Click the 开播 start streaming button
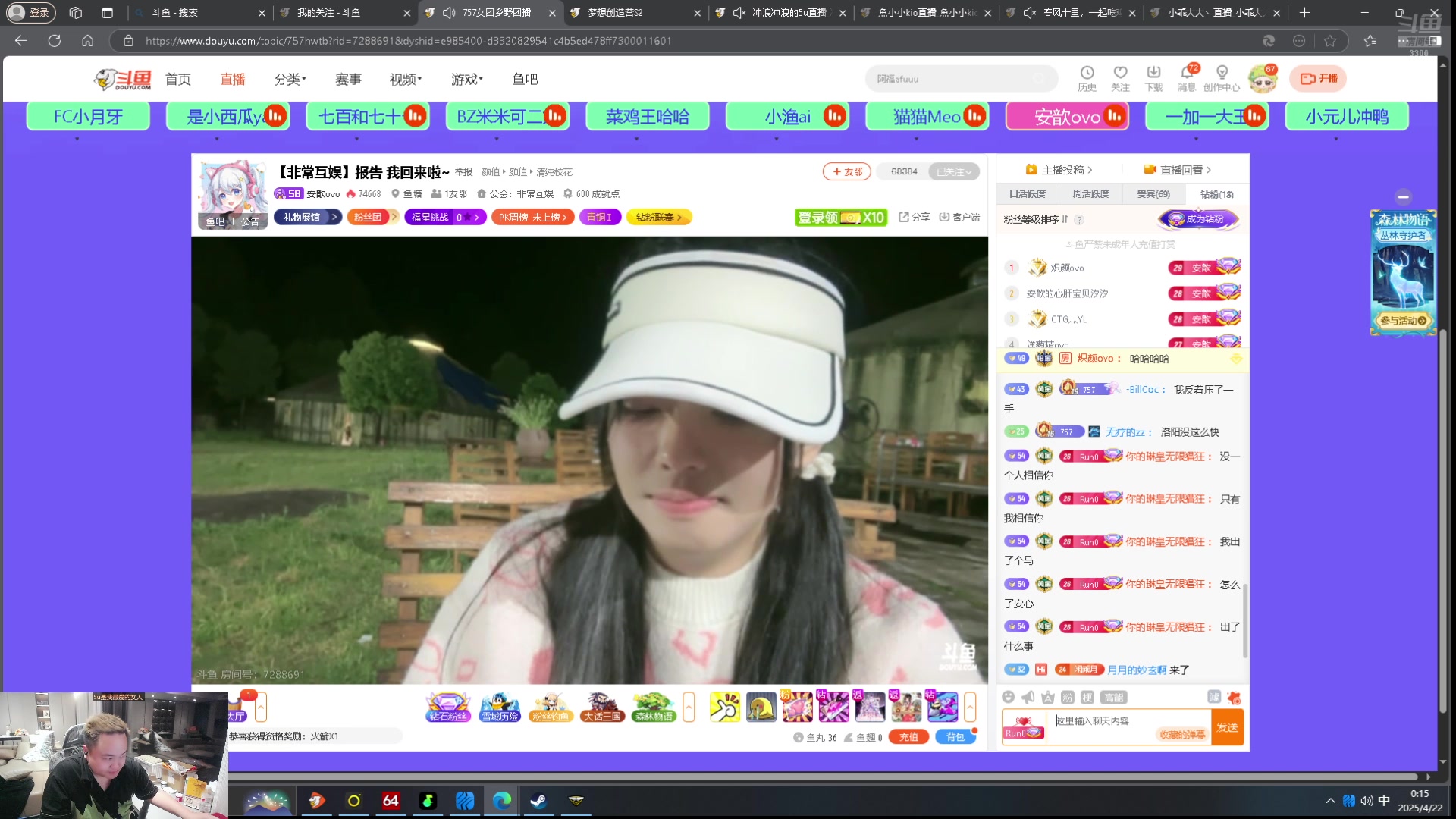1456x819 pixels. tap(1319, 78)
